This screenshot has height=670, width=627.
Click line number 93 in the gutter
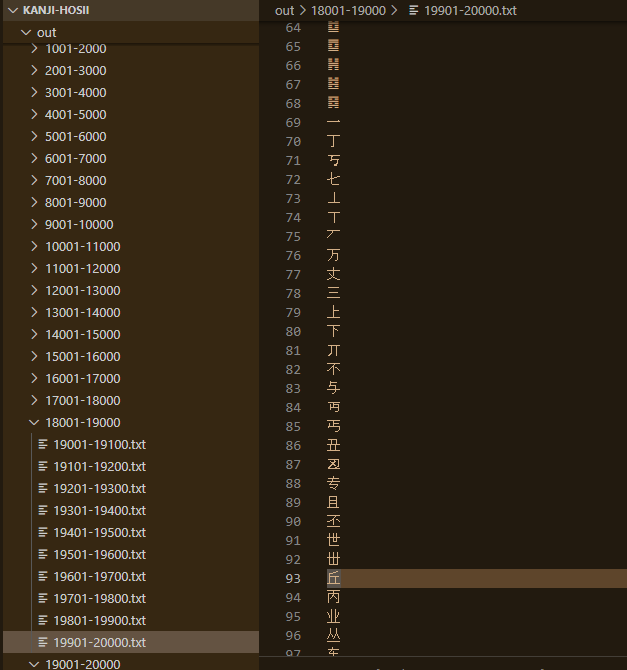pos(293,579)
